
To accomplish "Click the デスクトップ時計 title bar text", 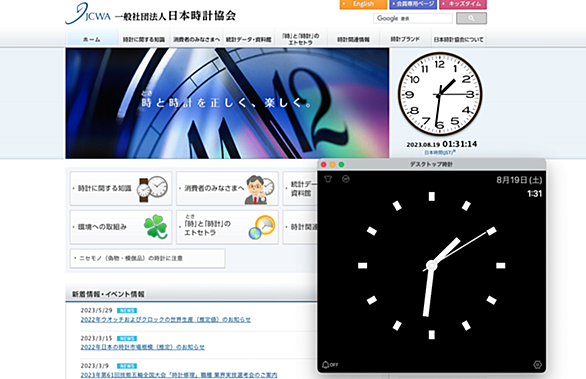I will [x=431, y=164].
